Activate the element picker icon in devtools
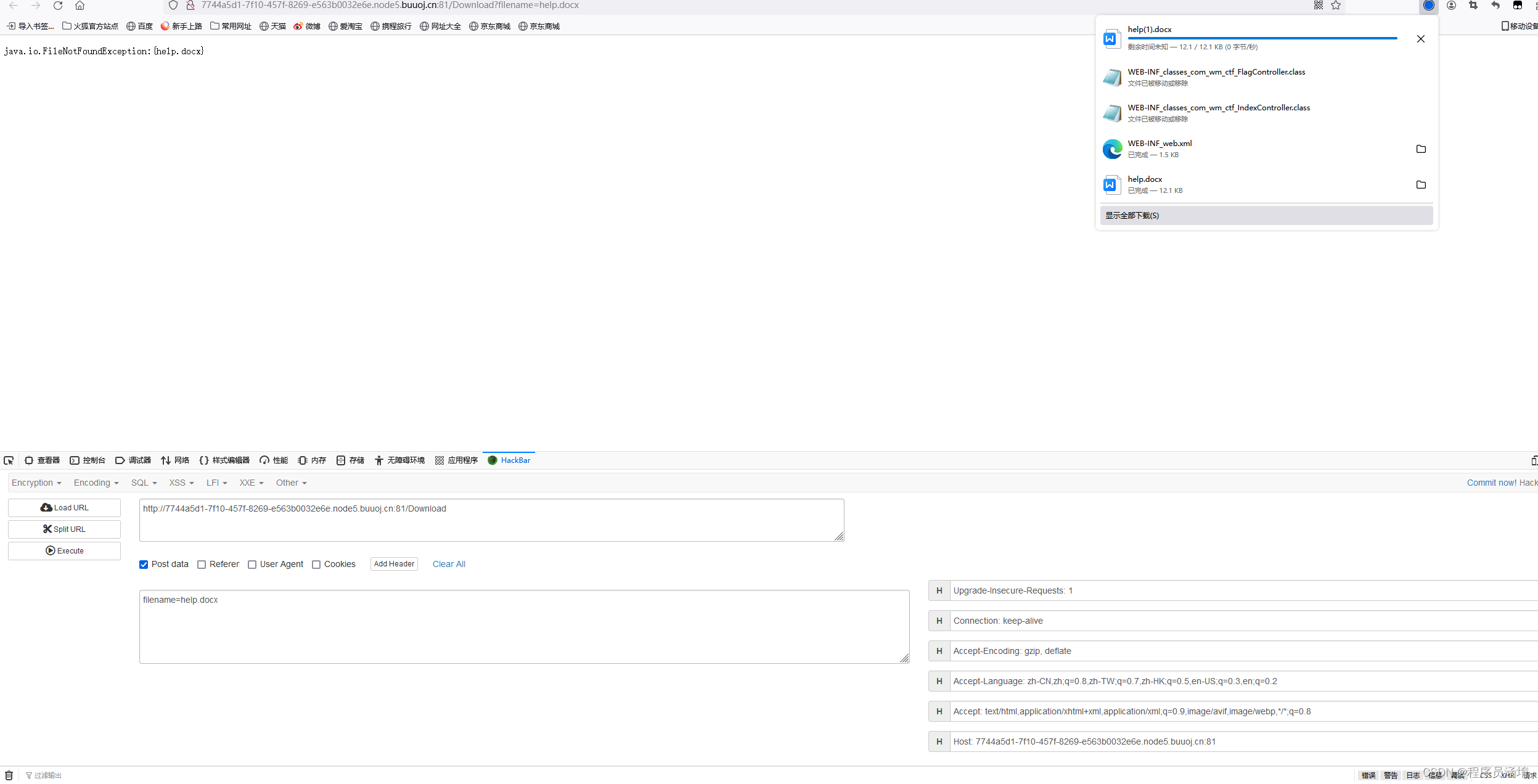The width and height of the screenshot is (1538, 784). coord(9,460)
